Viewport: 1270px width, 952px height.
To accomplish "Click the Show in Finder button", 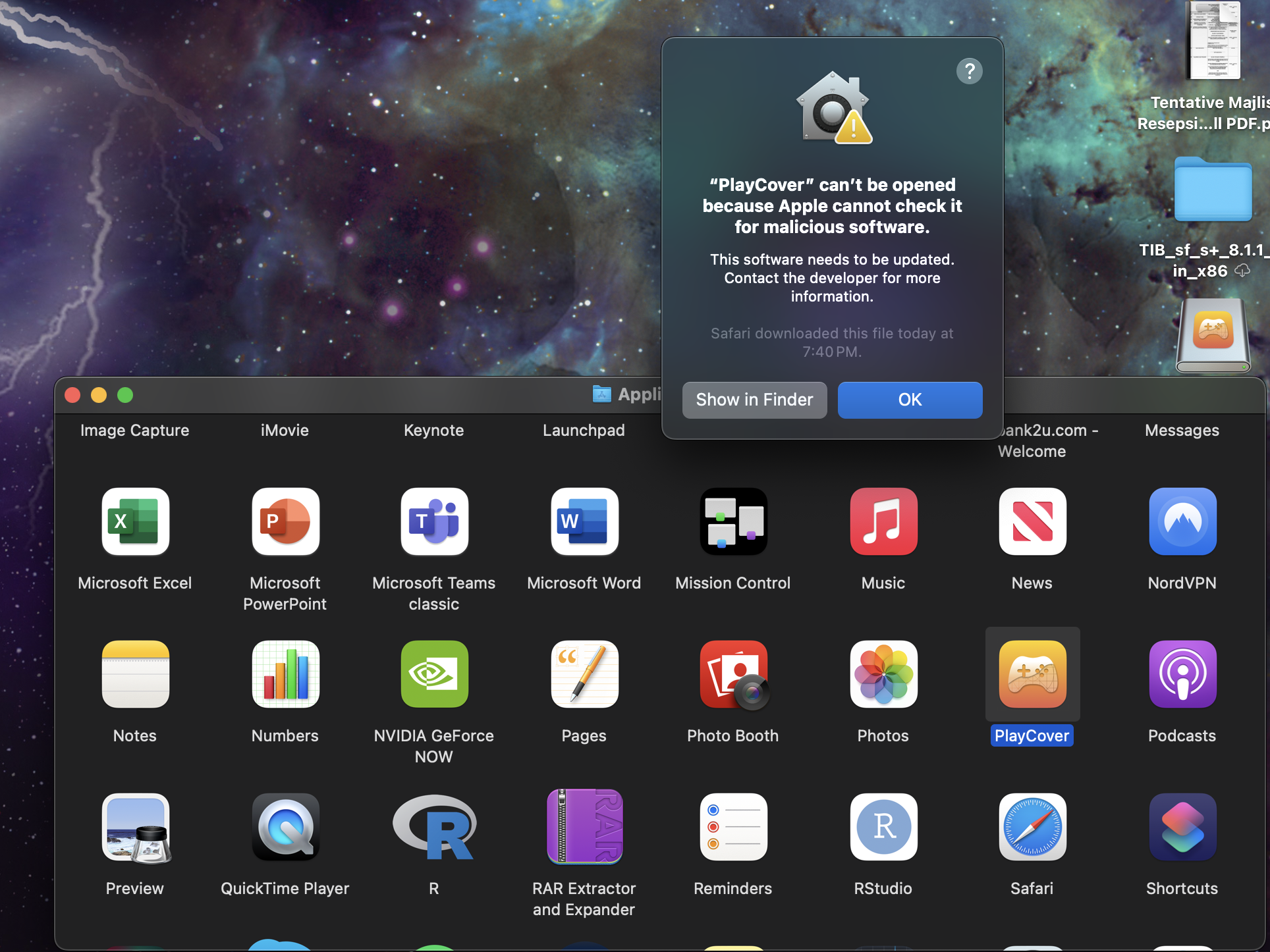I will (x=754, y=400).
